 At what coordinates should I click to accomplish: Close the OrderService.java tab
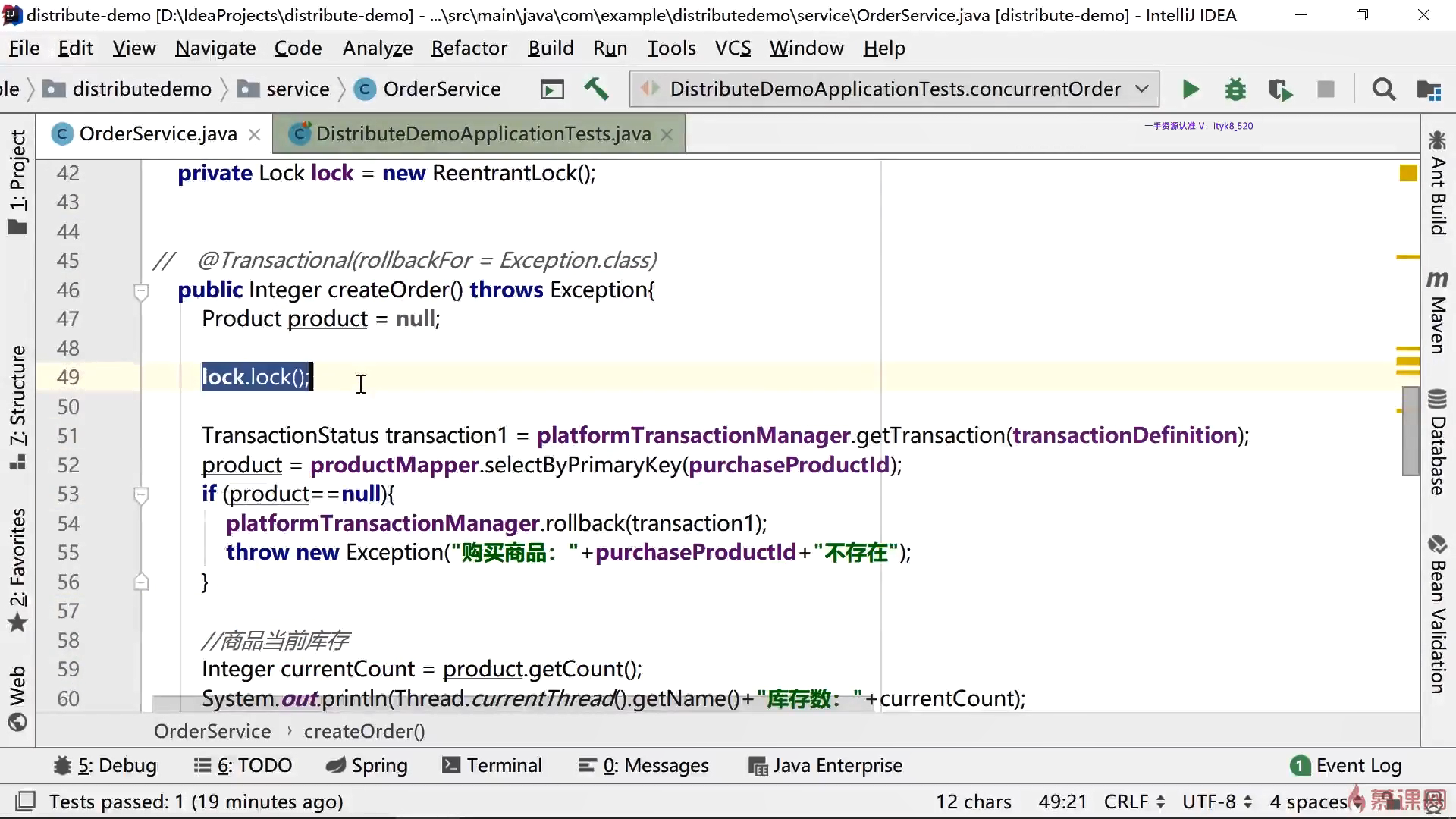255,135
